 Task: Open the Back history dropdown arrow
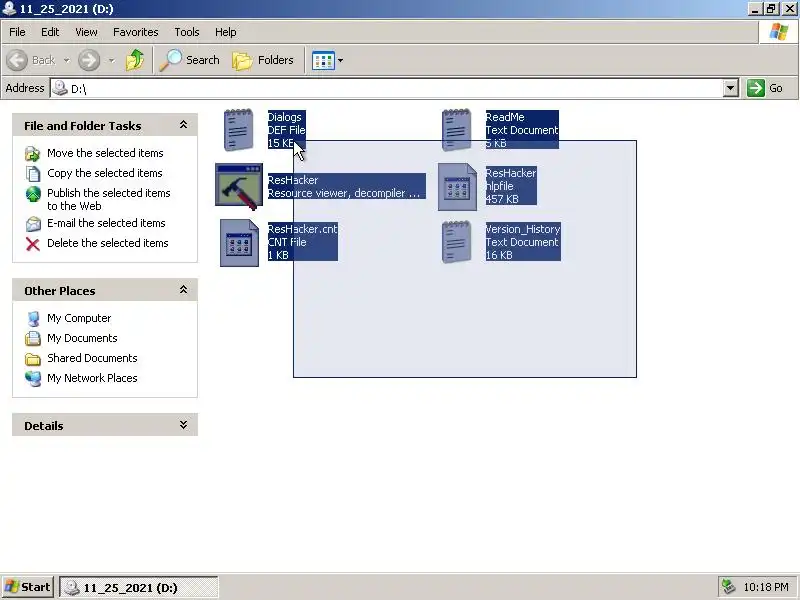tap(66, 61)
